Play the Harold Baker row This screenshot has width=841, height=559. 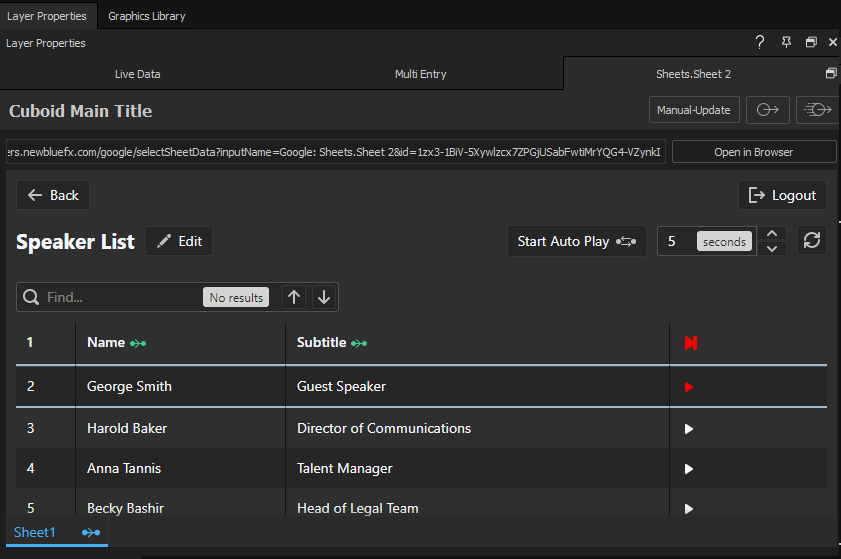coord(688,429)
